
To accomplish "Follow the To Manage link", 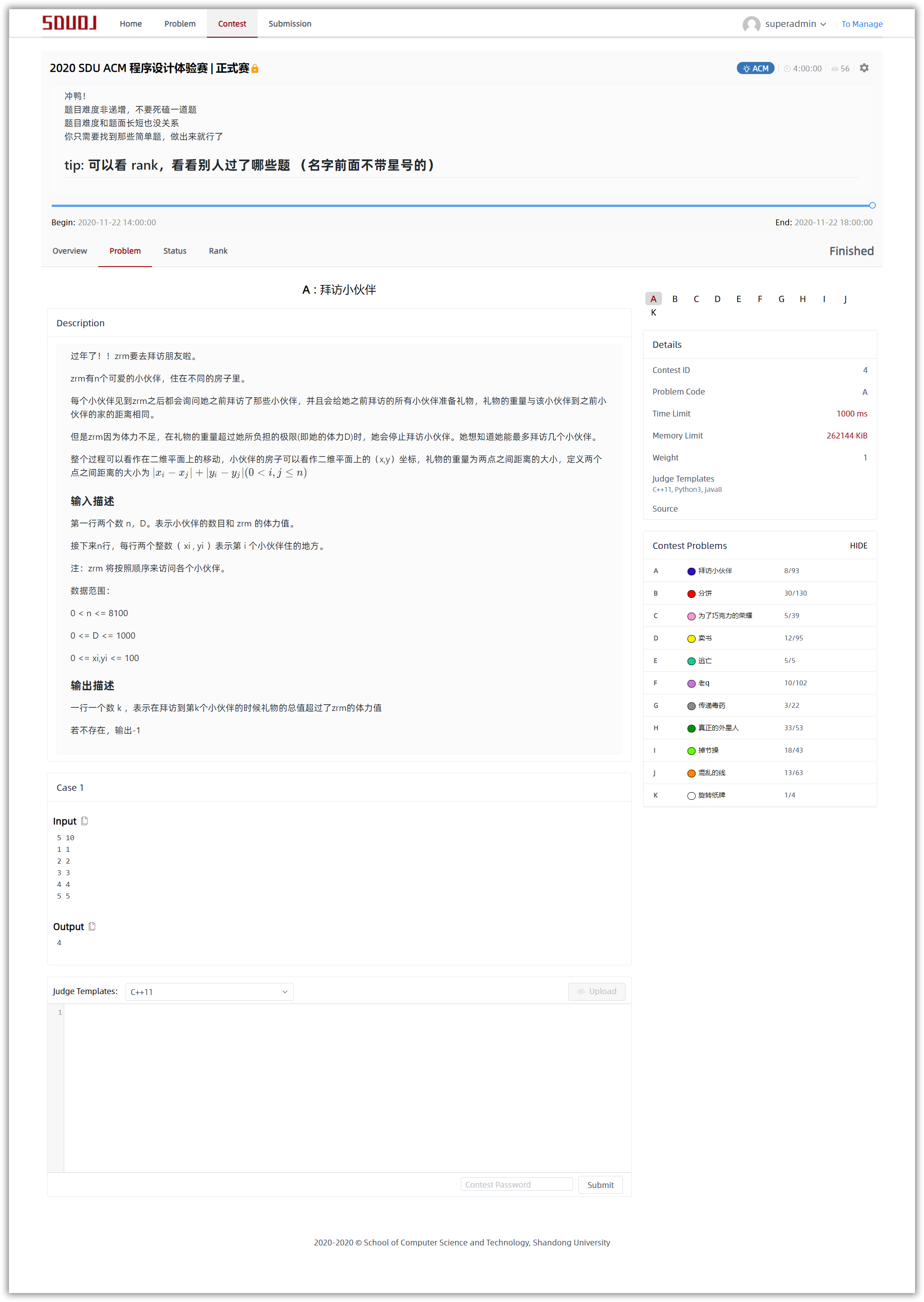I will click(862, 24).
